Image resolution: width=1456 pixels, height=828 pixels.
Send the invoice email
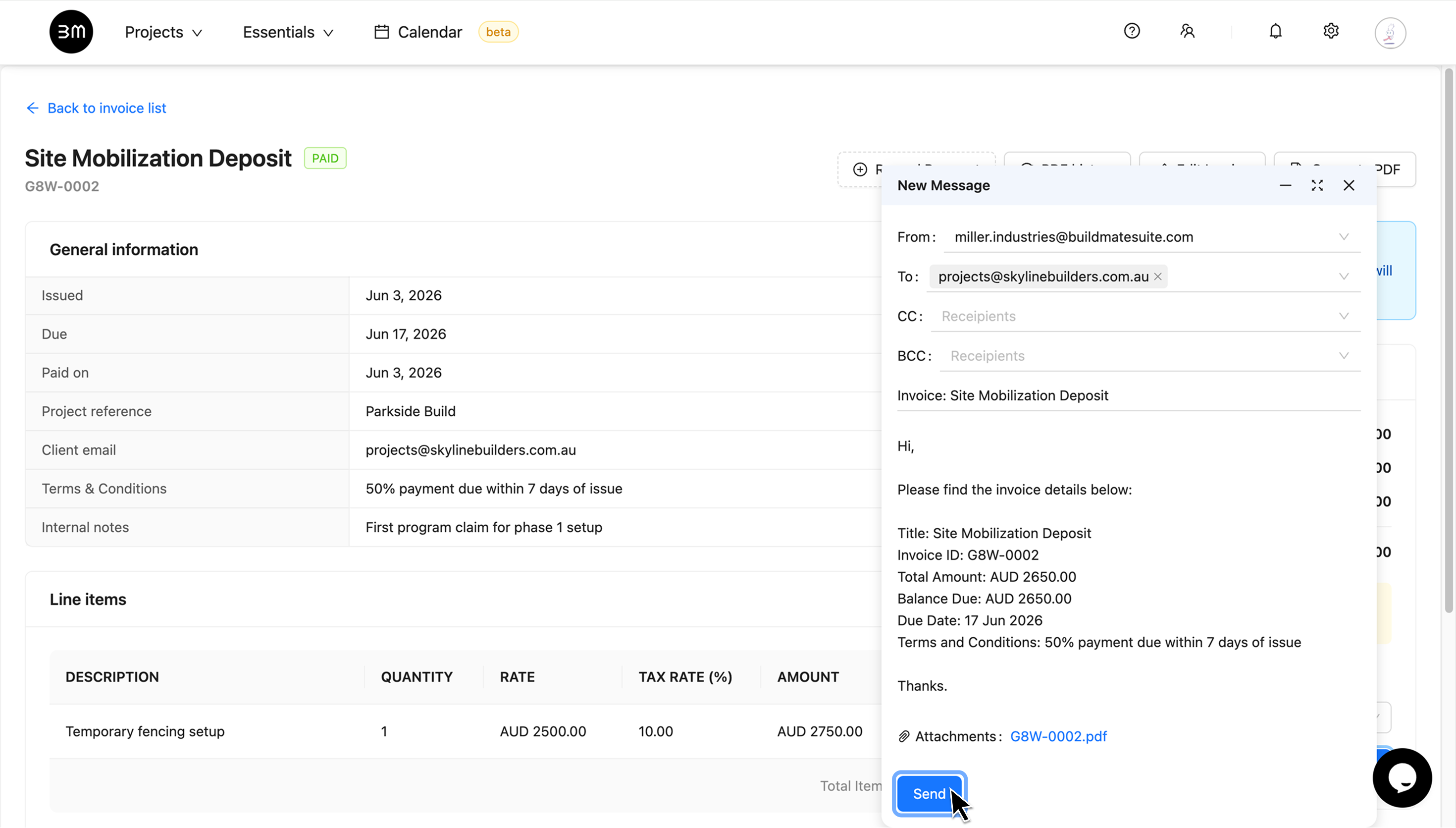pyautogui.click(x=929, y=794)
